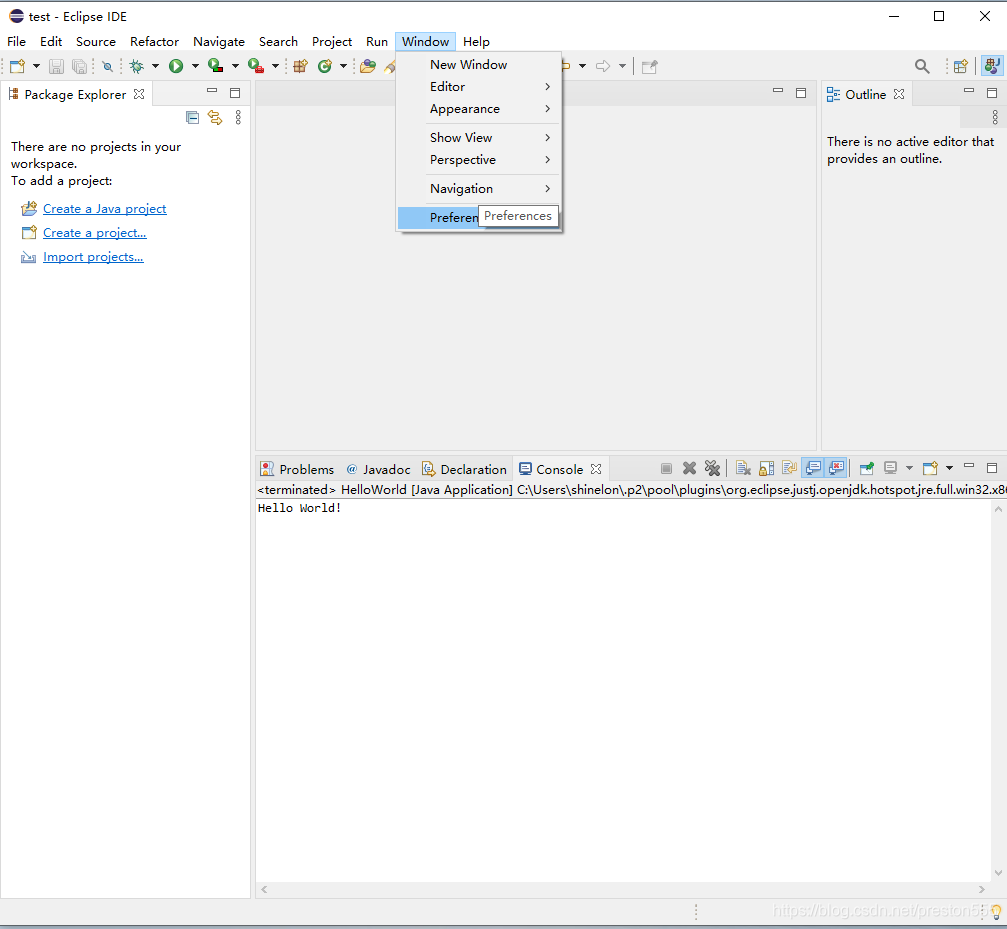Minimize the Package Explorer panel
Viewport: 1007px width, 929px height.
pyautogui.click(x=212, y=91)
